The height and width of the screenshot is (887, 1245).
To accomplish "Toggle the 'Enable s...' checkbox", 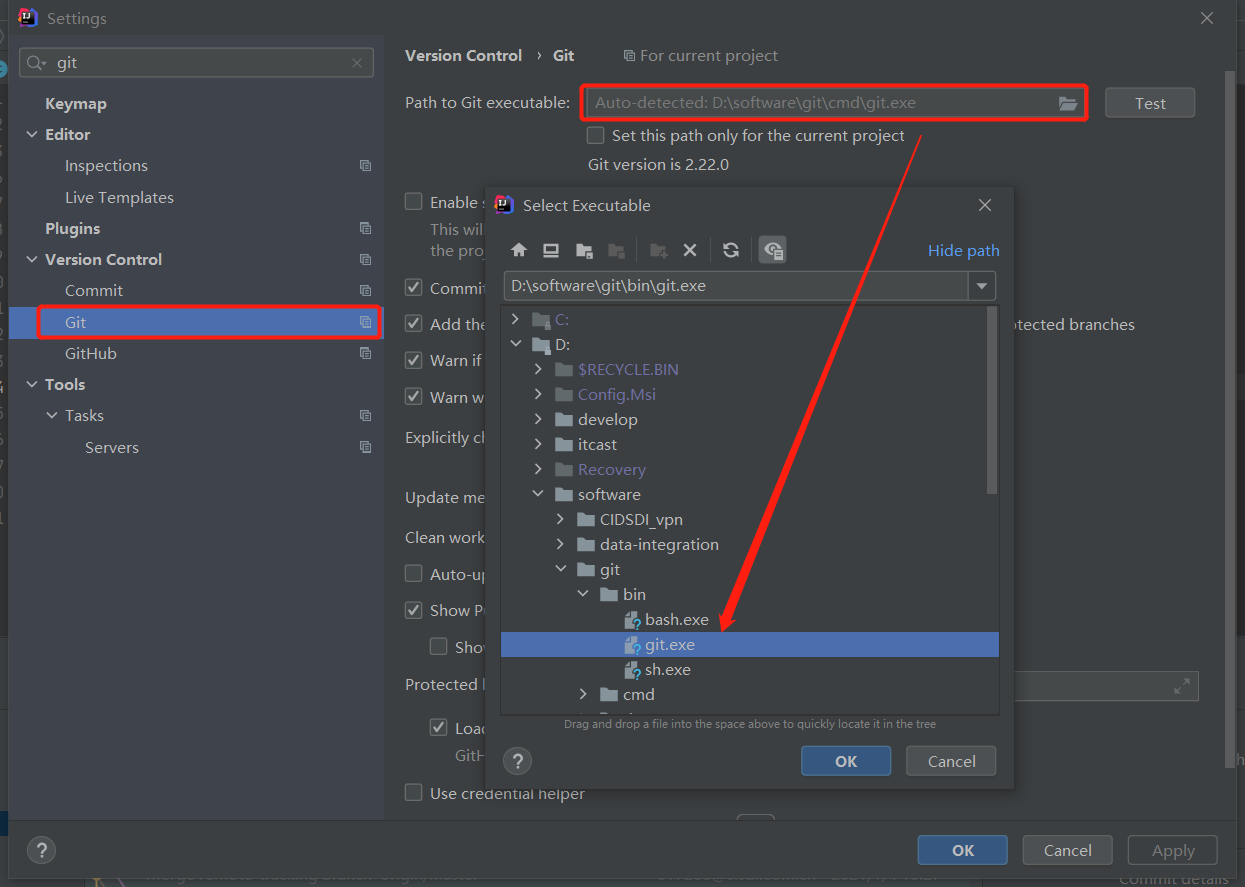I will point(413,202).
